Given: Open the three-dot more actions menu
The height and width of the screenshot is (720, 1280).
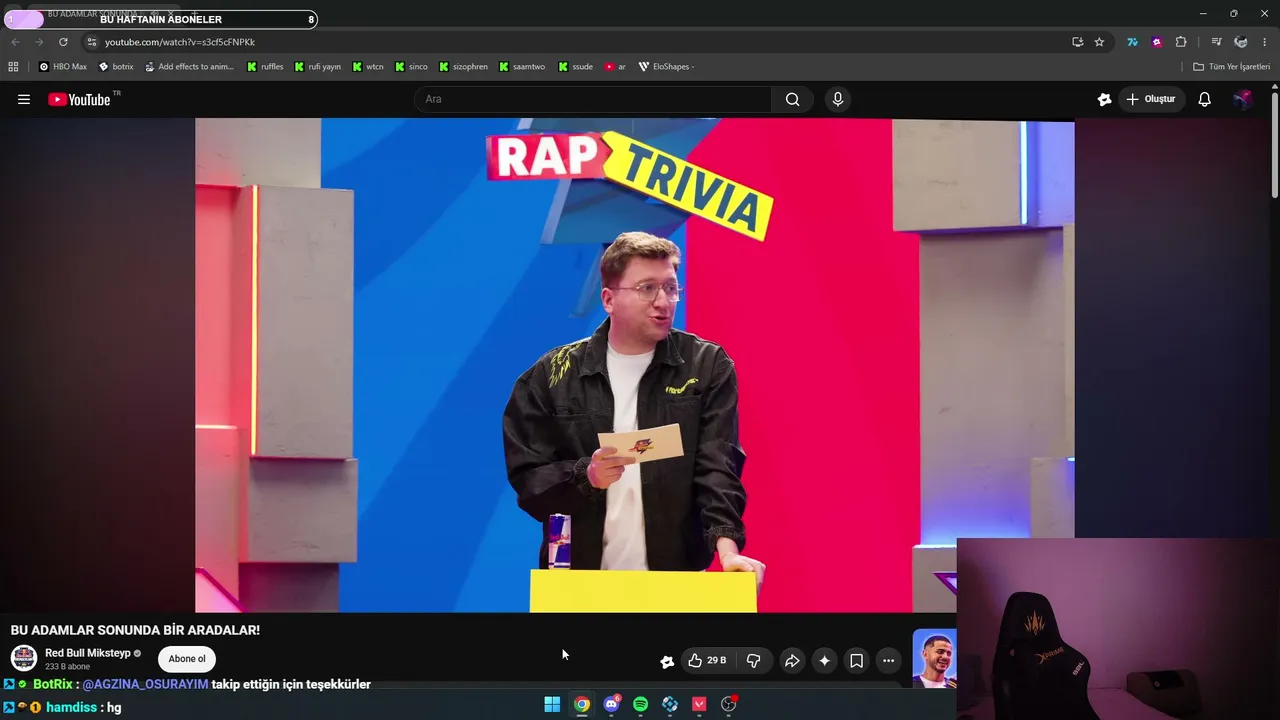Looking at the screenshot, I should click(888, 660).
